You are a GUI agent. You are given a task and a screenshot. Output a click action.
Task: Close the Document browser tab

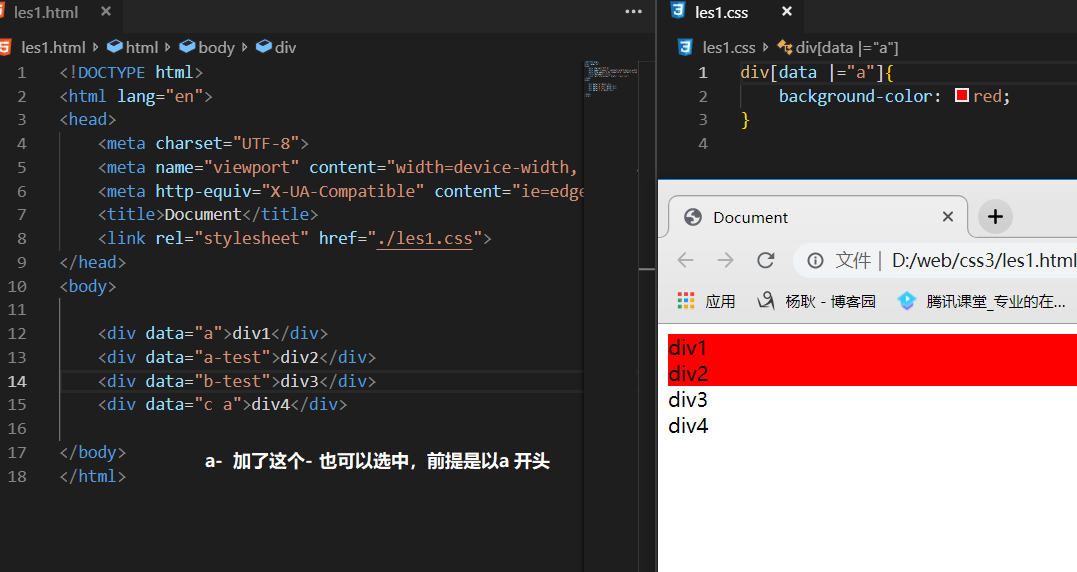948,217
